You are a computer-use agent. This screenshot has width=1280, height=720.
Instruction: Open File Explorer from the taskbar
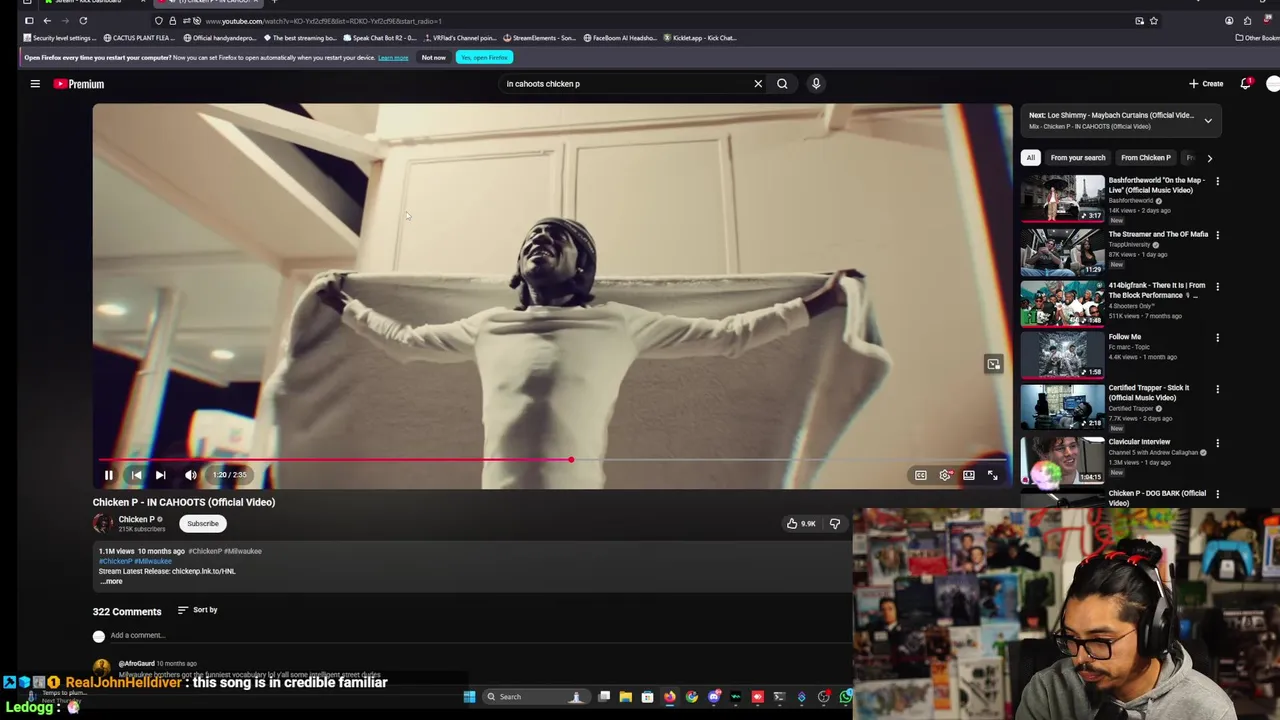625,697
